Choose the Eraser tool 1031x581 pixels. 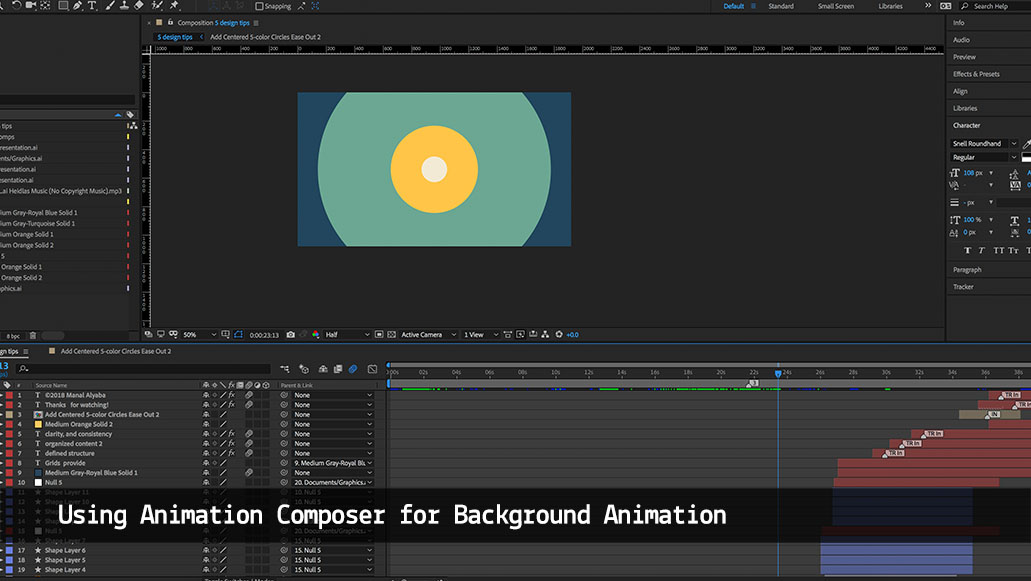pos(139,6)
